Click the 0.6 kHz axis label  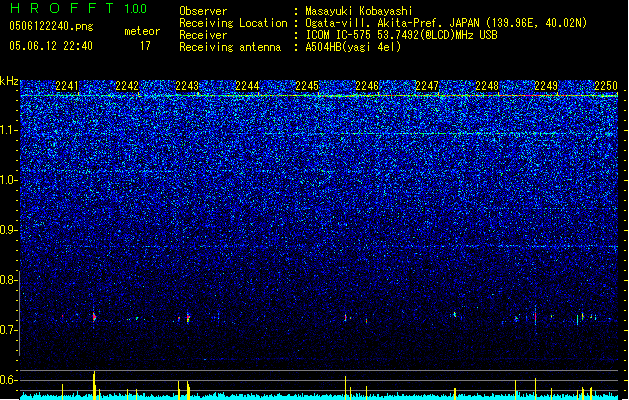point(8,380)
